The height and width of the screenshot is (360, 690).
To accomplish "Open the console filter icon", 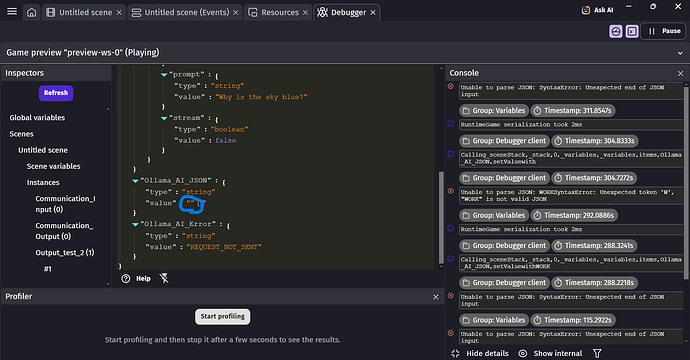I will pos(597,353).
